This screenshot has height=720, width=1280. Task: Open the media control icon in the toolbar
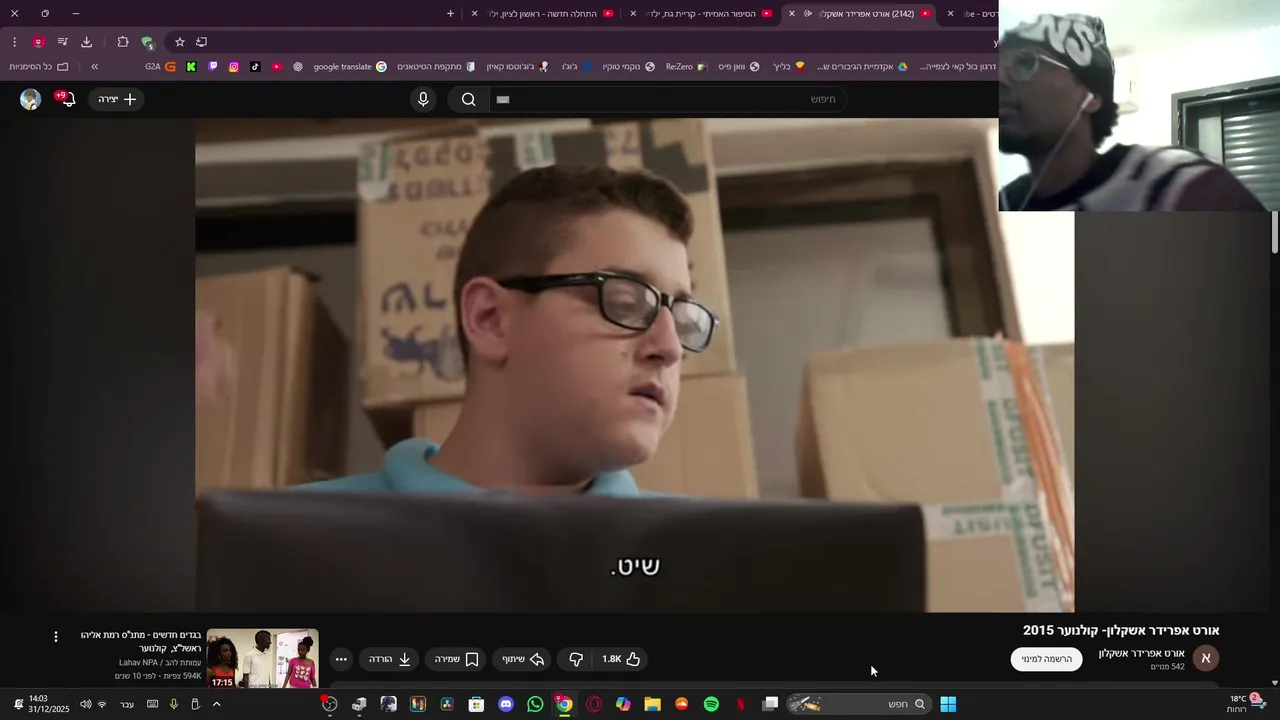coord(62,42)
